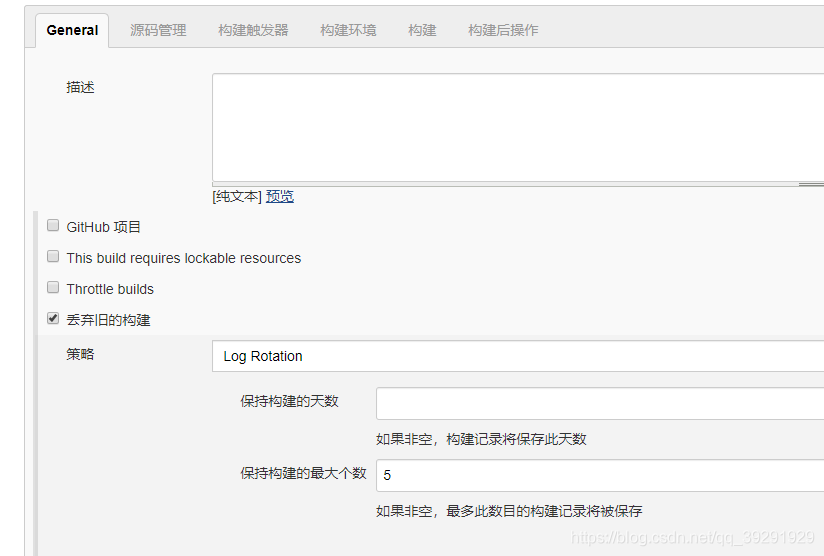
Task: Click the 保持构建的最大个数 field
Action: click(600, 476)
